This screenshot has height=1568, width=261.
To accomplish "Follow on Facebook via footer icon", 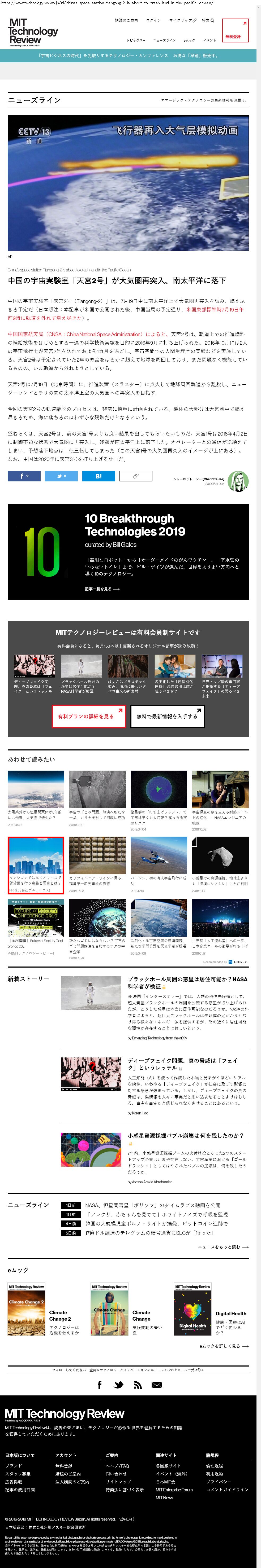I will (x=99, y=1384).
